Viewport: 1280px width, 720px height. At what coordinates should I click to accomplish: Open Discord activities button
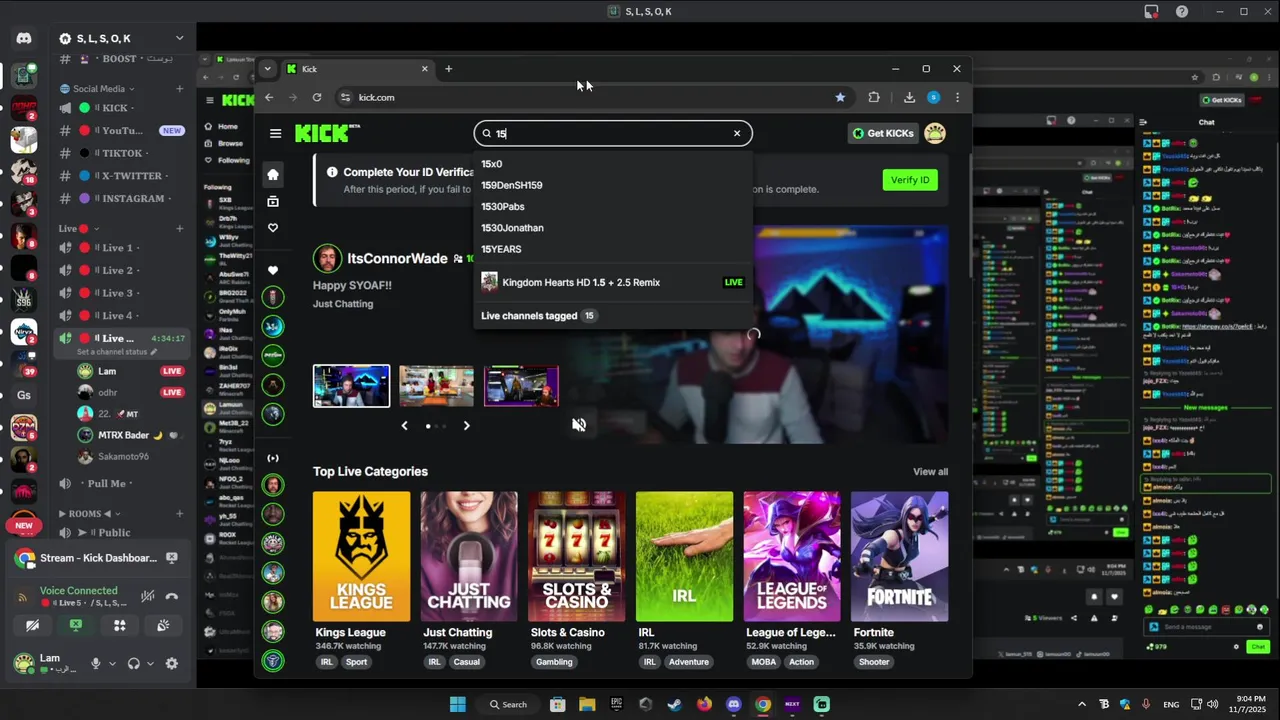(119, 625)
